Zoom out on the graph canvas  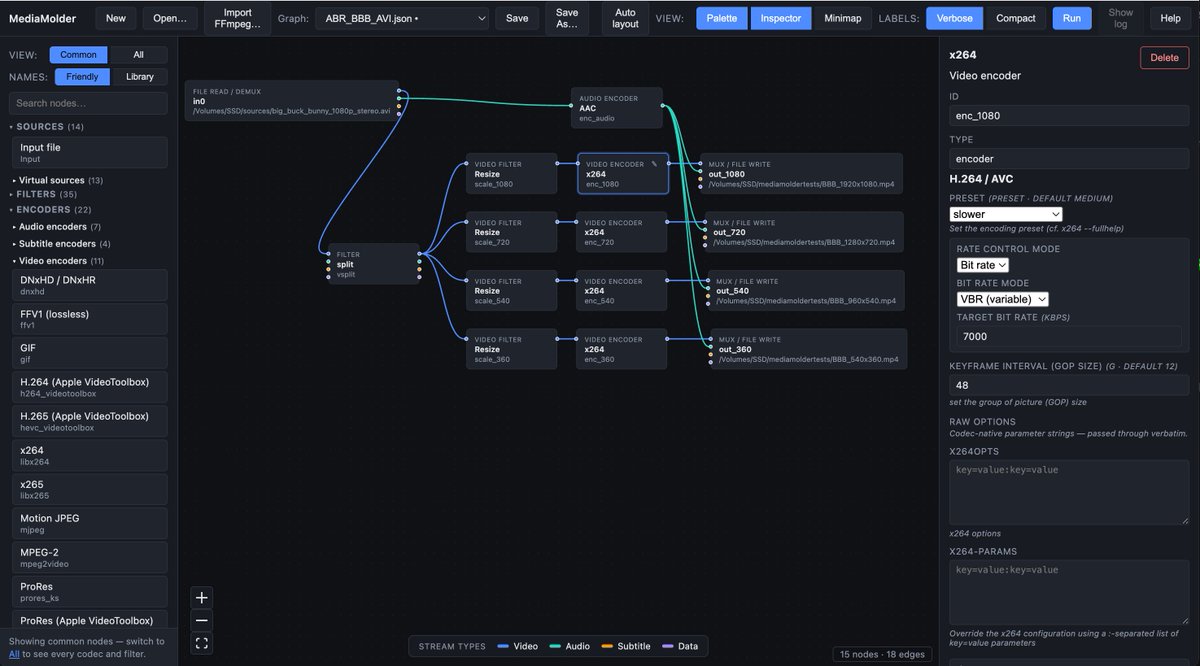[202, 620]
